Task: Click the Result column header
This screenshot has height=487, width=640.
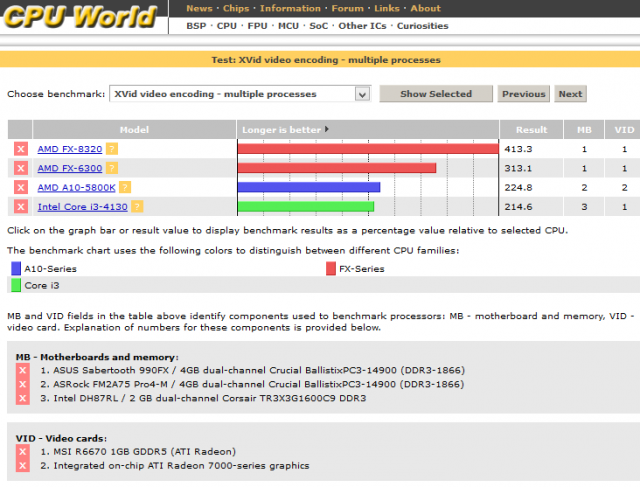Action: [531, 129]
